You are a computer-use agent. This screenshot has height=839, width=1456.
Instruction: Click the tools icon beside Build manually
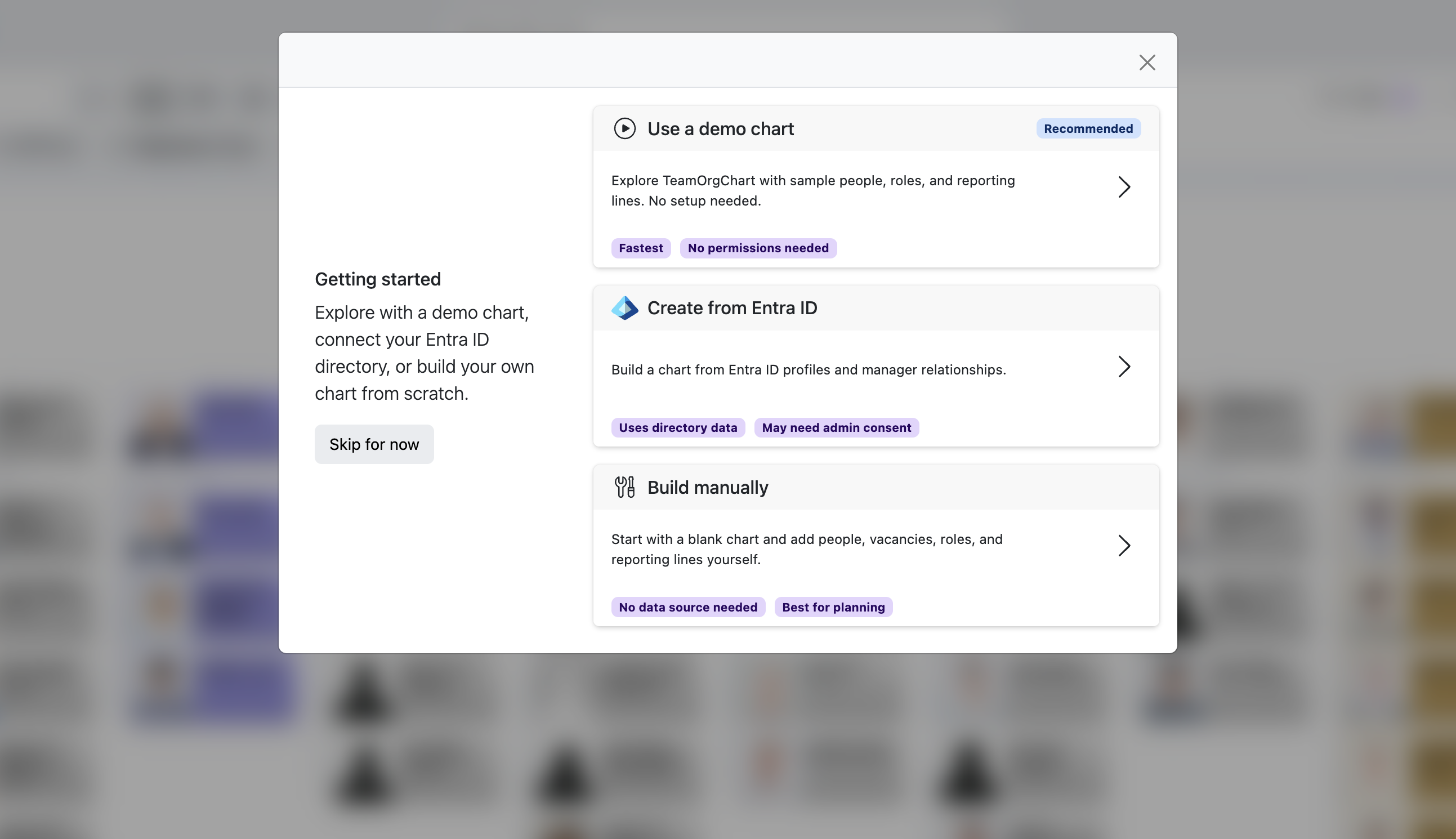tap(624, 488)
